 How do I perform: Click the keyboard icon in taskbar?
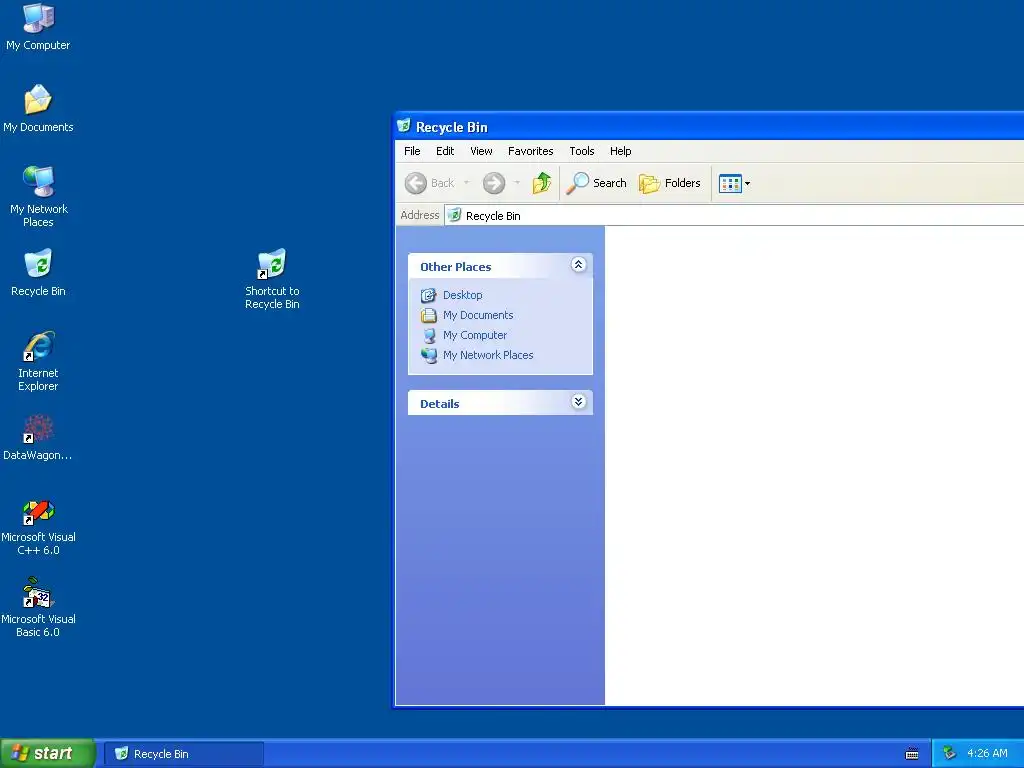pos(912,754)
